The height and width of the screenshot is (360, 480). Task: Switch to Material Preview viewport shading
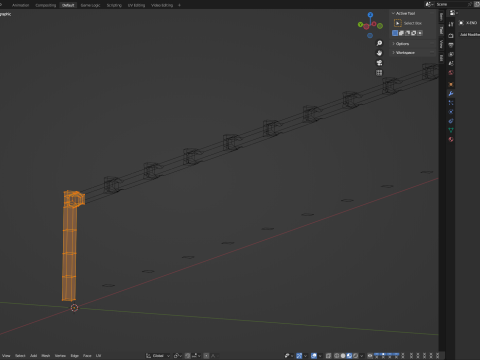point(349,356)
